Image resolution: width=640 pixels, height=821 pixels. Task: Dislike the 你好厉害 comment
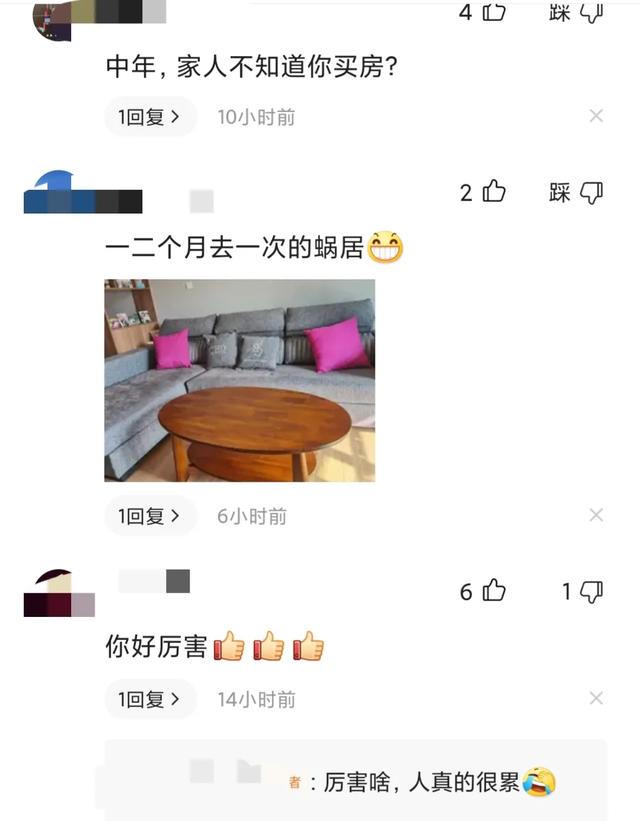coord(591,592)
